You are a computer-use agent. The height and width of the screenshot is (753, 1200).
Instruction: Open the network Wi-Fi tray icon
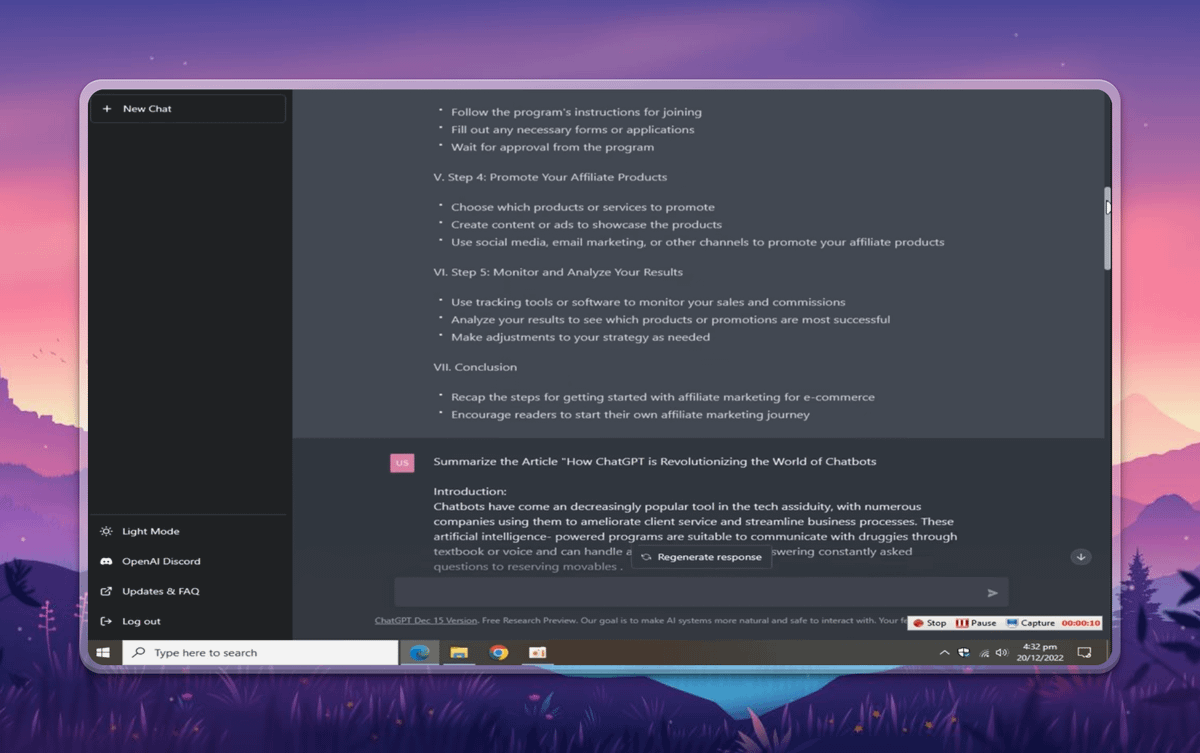[984, 653]
